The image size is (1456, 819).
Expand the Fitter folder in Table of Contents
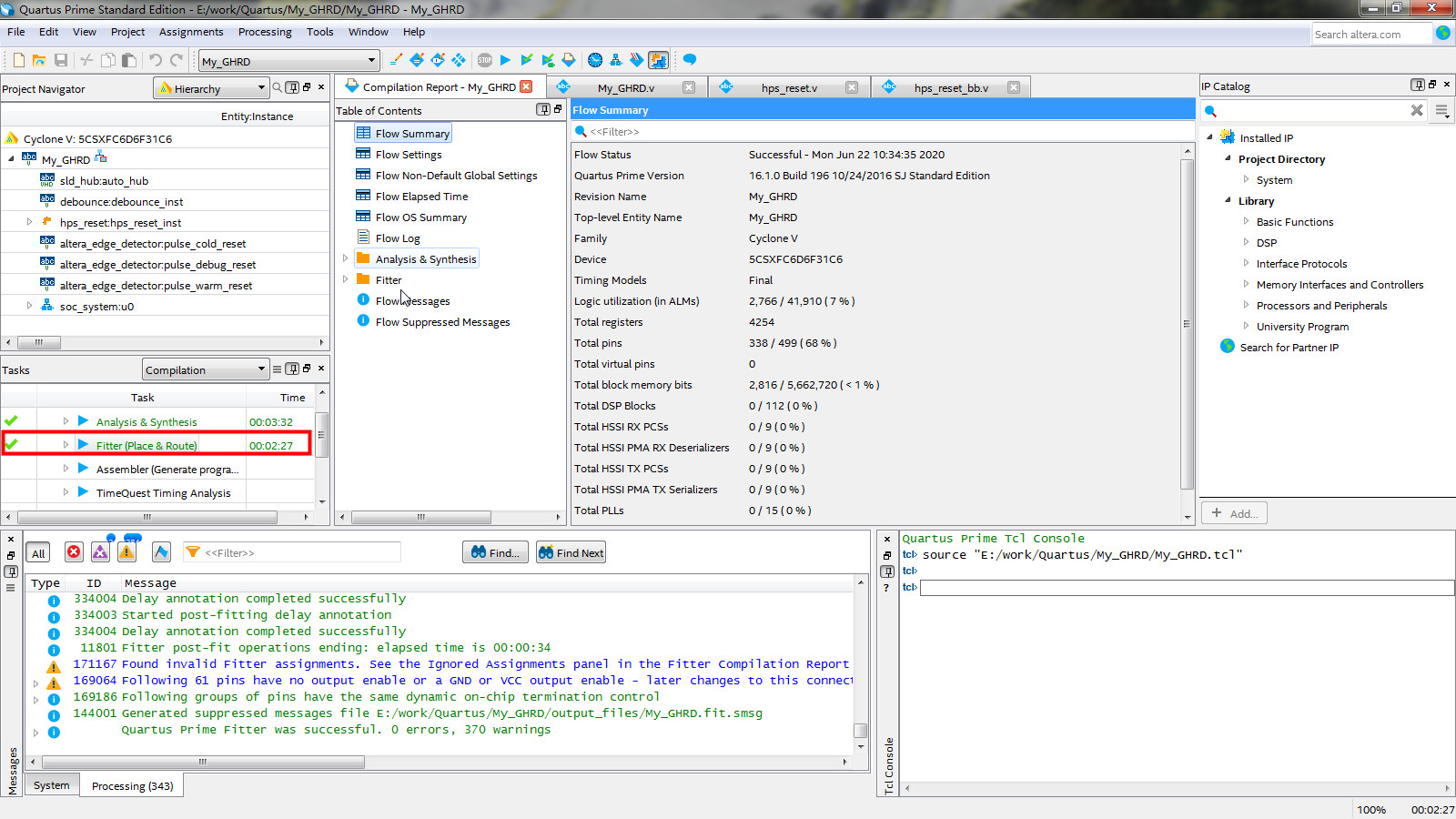pyautogui.click(x=345, y=279)
